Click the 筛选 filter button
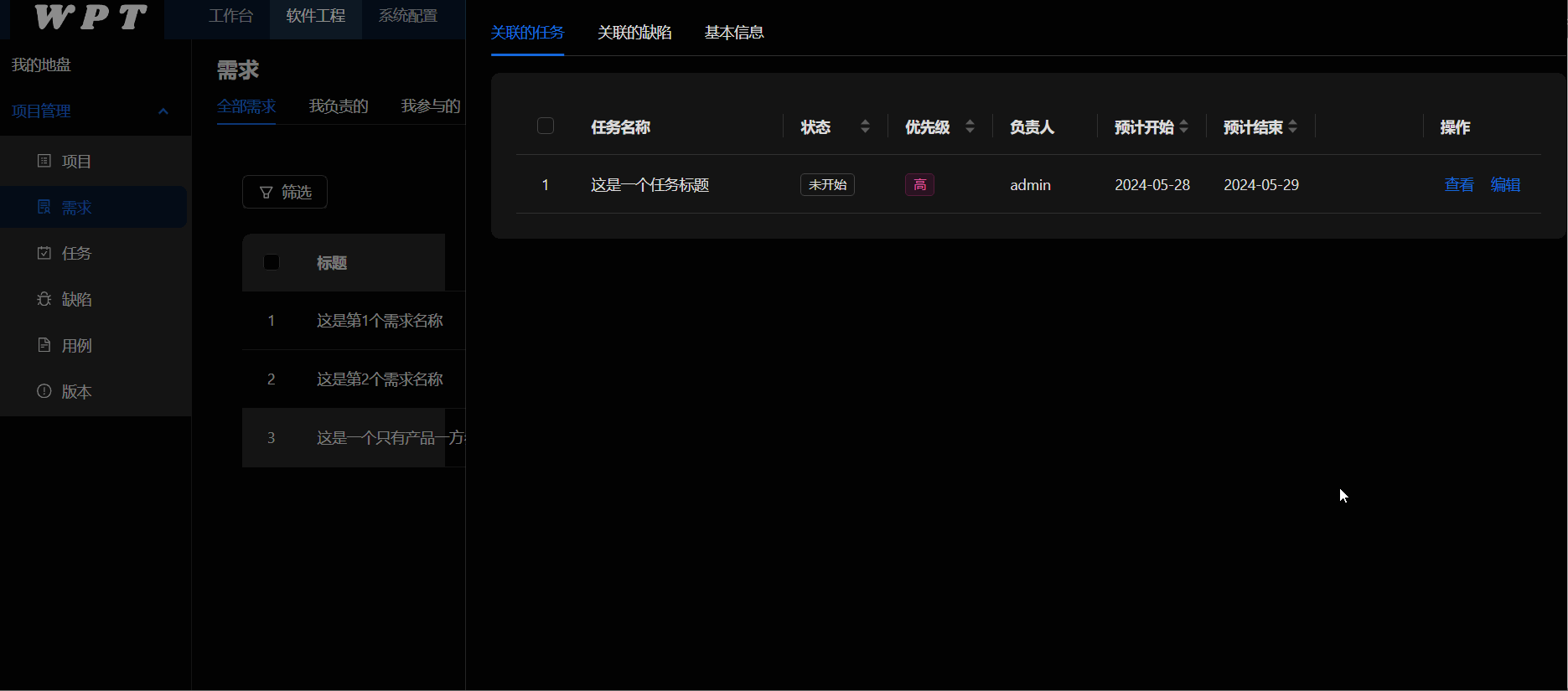This screenshot has height=691, width=1568. point(285,192)
